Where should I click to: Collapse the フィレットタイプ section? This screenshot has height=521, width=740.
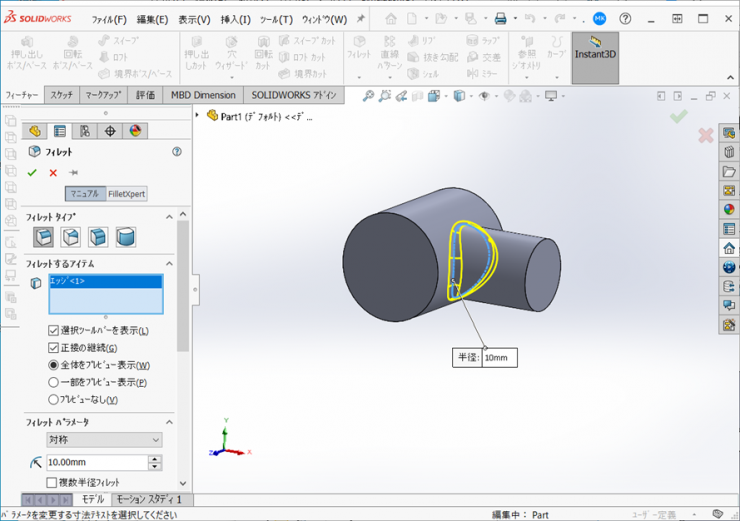[x=169, y=216]
